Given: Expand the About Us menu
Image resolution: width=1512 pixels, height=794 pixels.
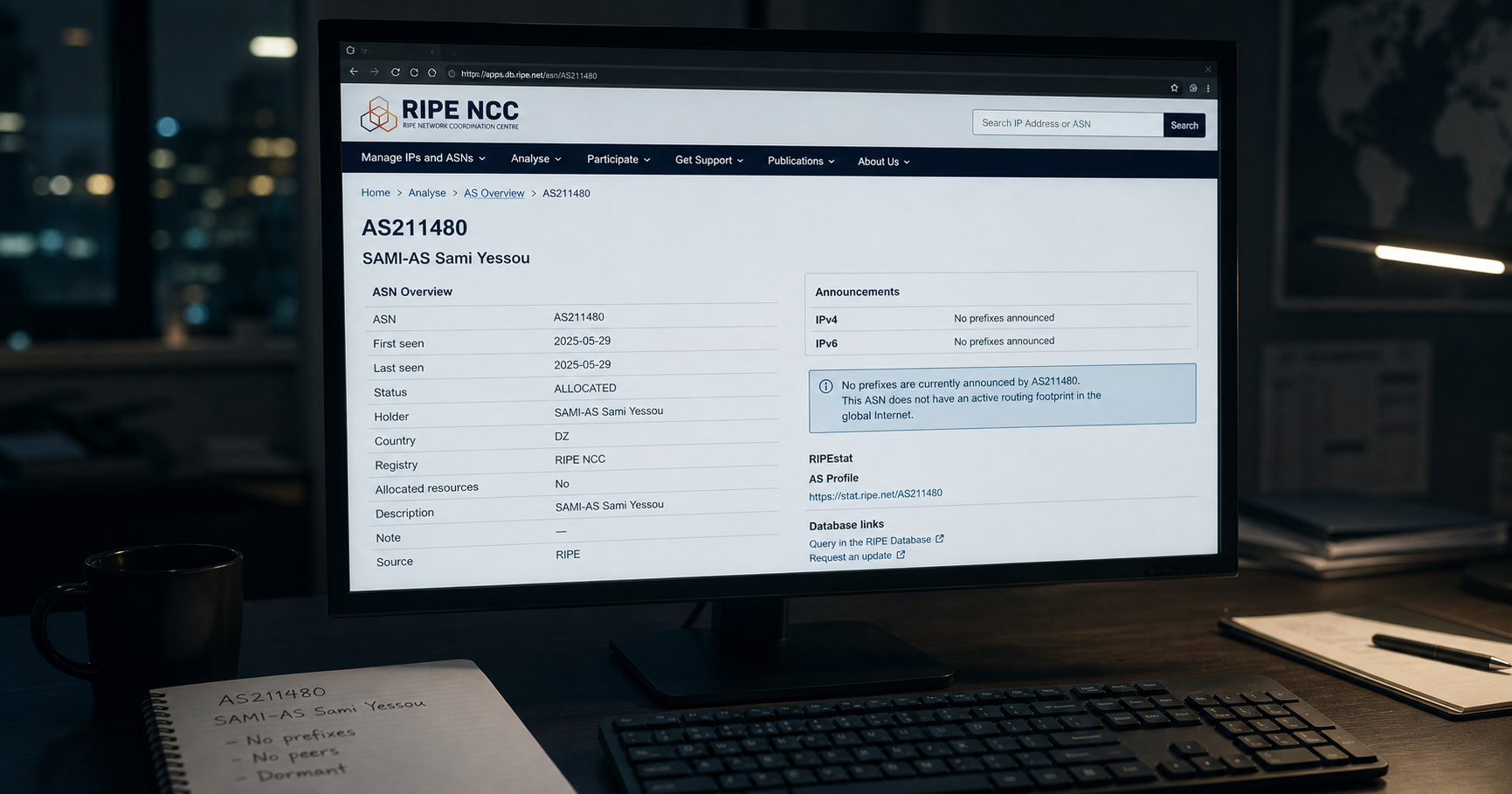Looking at the screenshot, I should pyautogui.click(x=884, y=162).
